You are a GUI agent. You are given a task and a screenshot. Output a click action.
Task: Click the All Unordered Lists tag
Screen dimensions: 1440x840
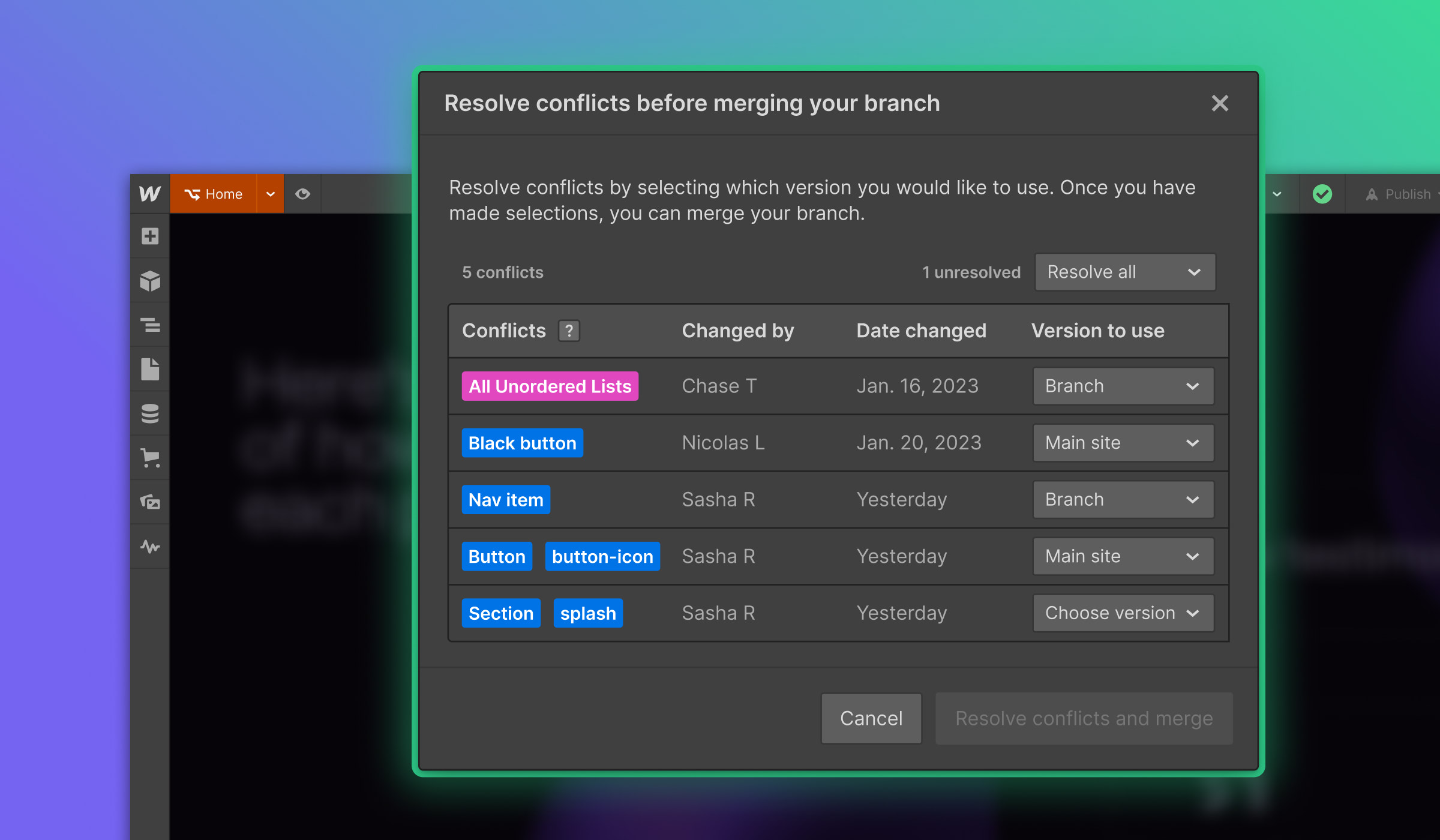tap(550, 386)
